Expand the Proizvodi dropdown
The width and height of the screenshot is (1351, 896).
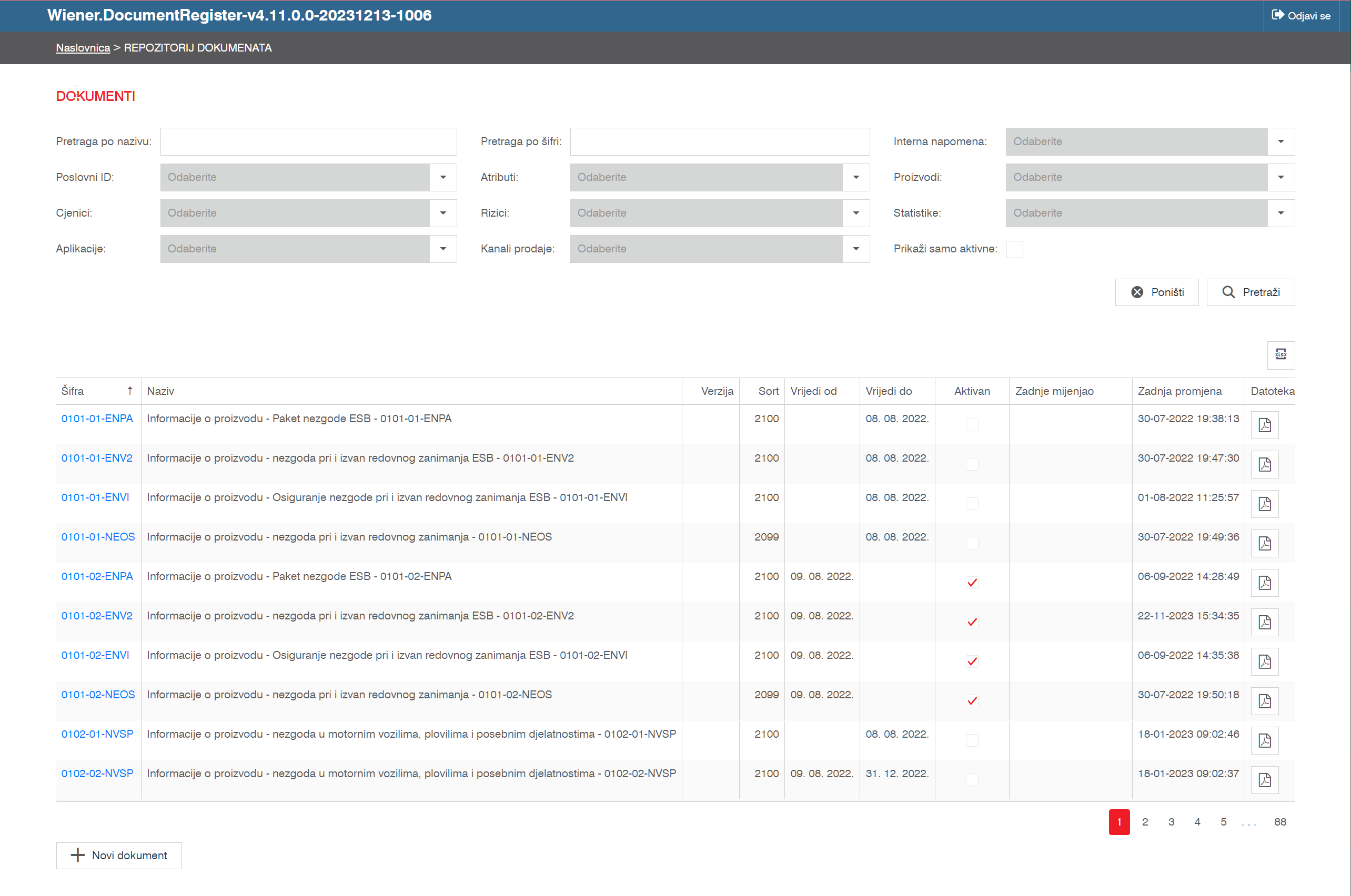1281,177
